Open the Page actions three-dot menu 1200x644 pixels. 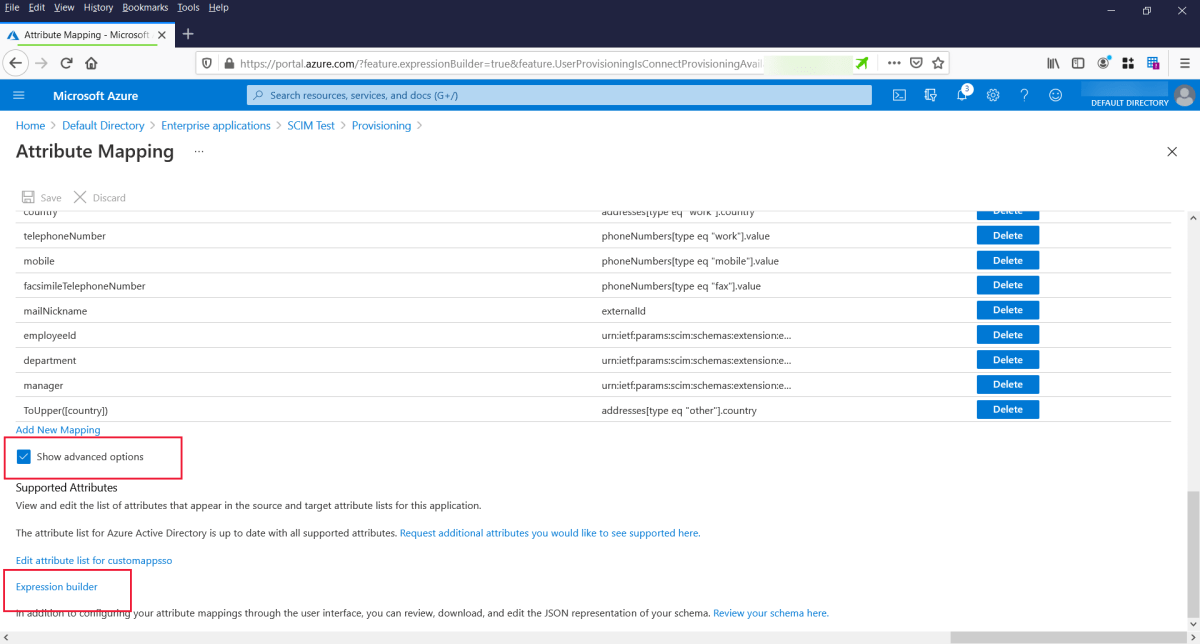pos(893,62)
